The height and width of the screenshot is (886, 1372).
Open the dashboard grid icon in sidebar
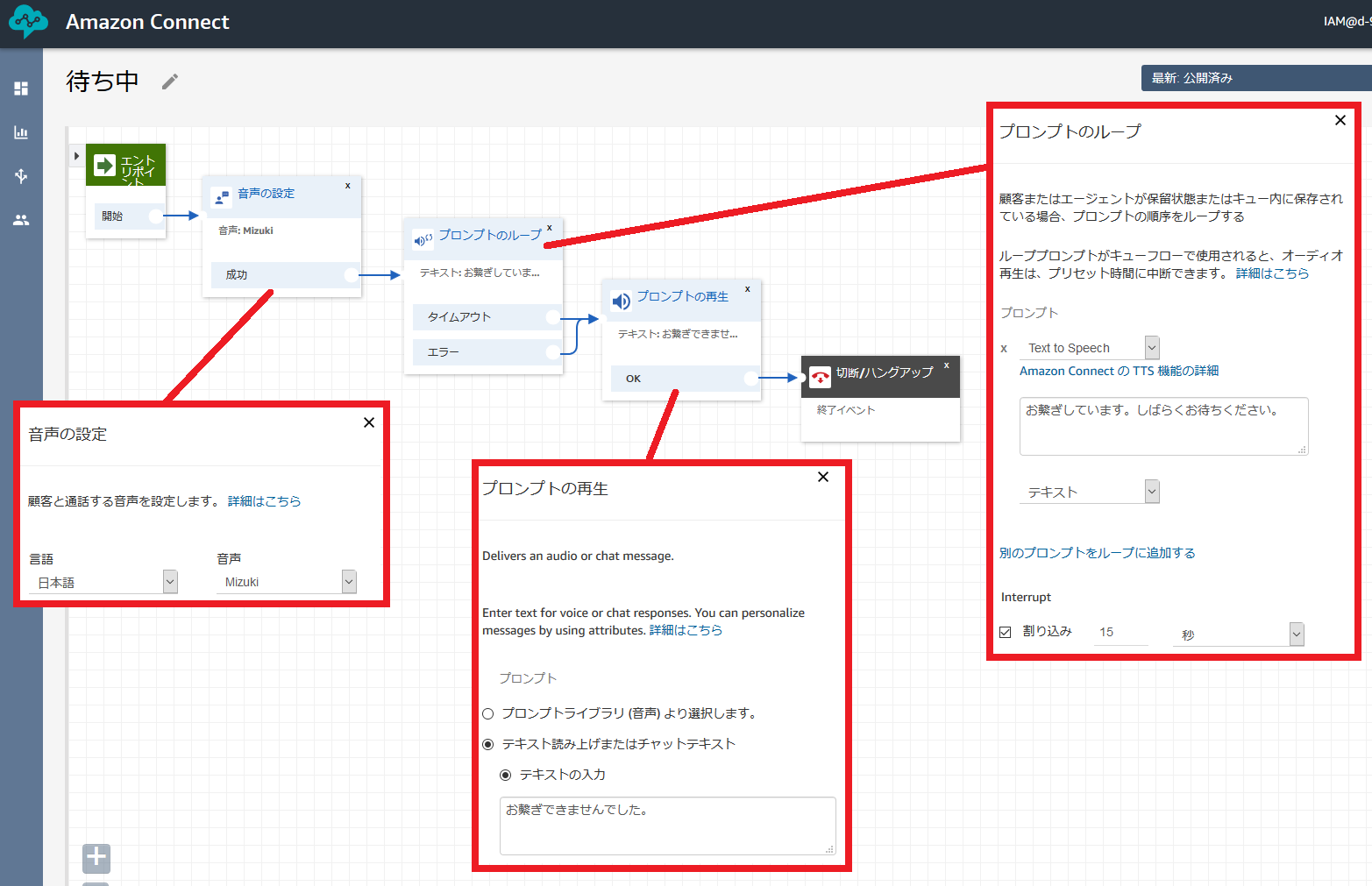point(21,89)
